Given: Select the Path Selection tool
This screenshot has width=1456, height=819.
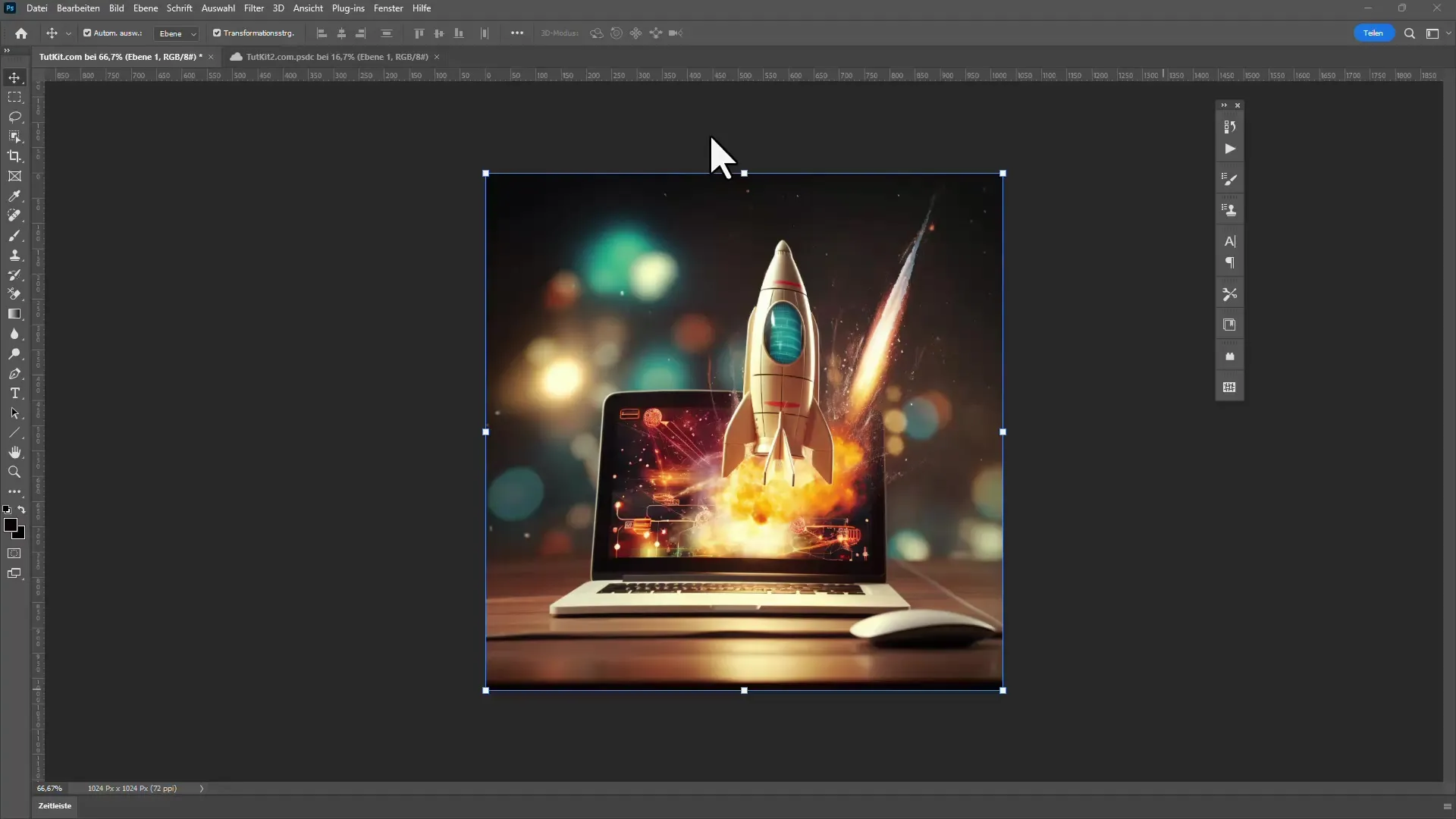Looking at the screenshot, I should tap(14, 413).
